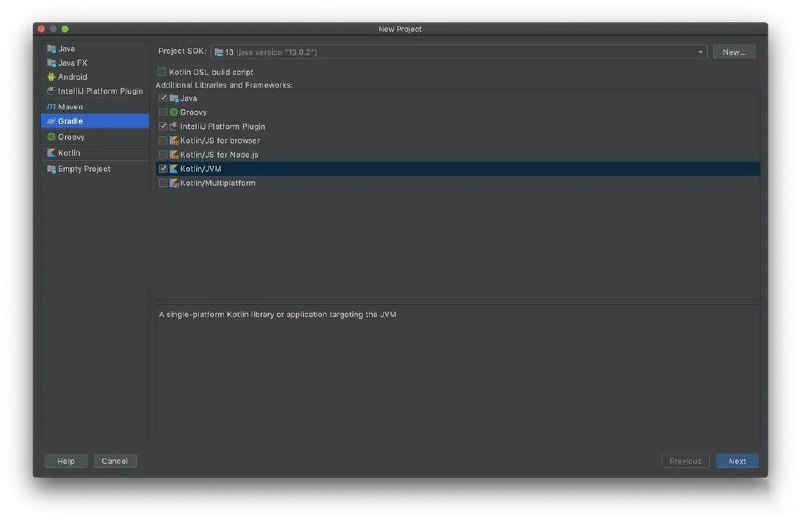Click the Next button
This screenshot has width=800, height=521.
tap(737, 461)
